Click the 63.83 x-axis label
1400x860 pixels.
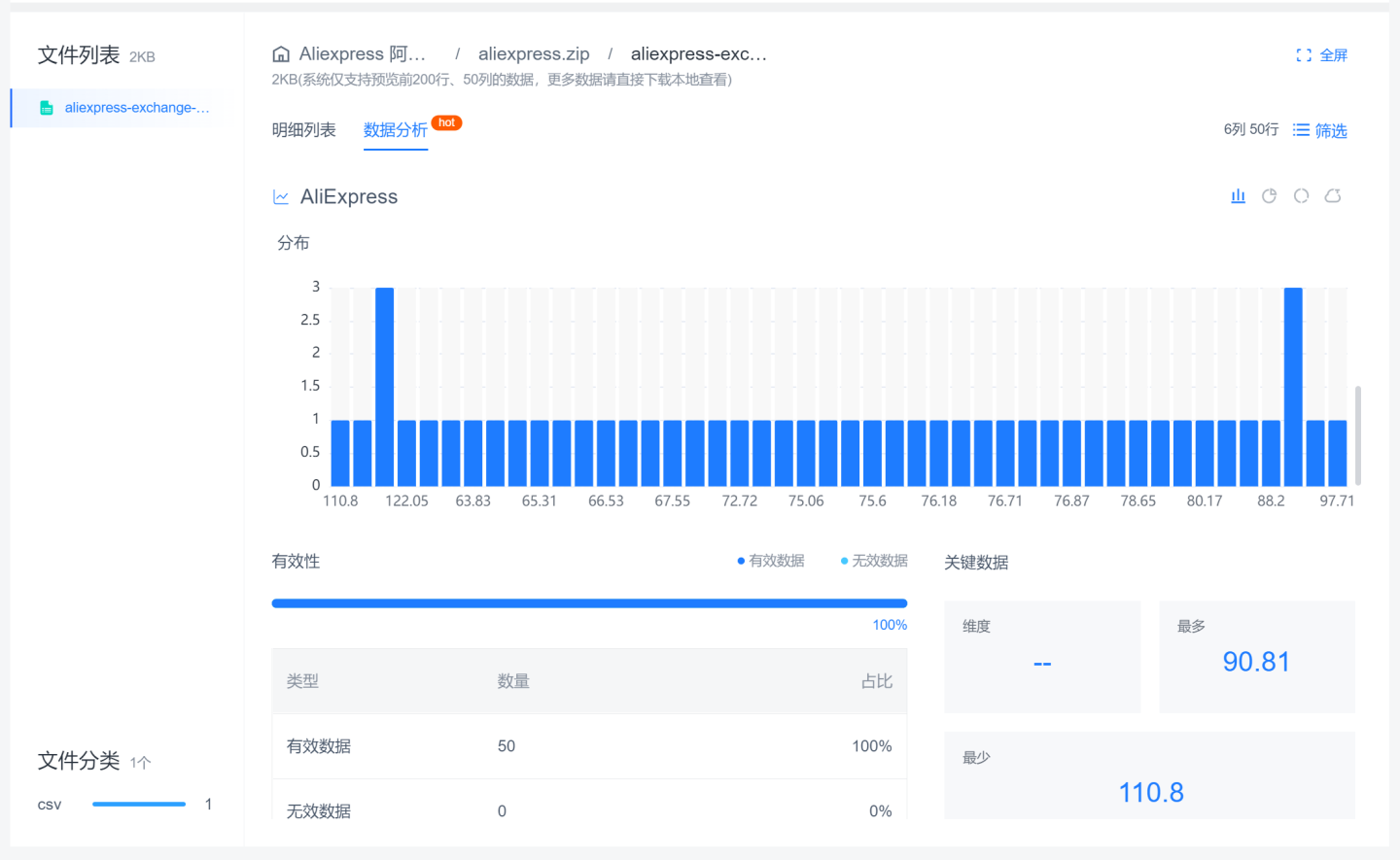click(473, 501)
